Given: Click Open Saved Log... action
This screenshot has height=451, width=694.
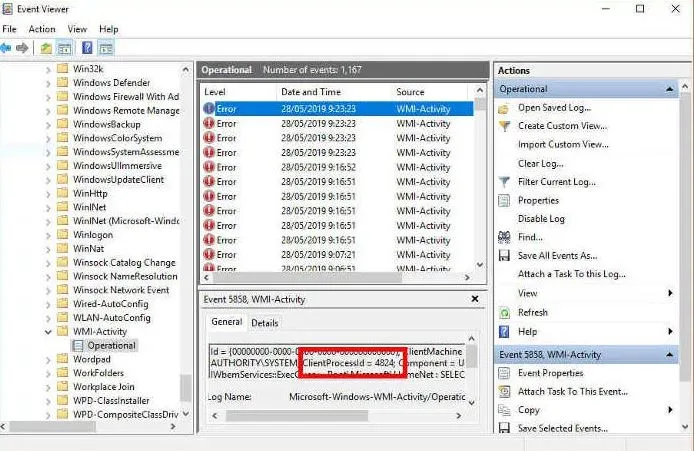Looking at the screenshot, I should point(554,108).
